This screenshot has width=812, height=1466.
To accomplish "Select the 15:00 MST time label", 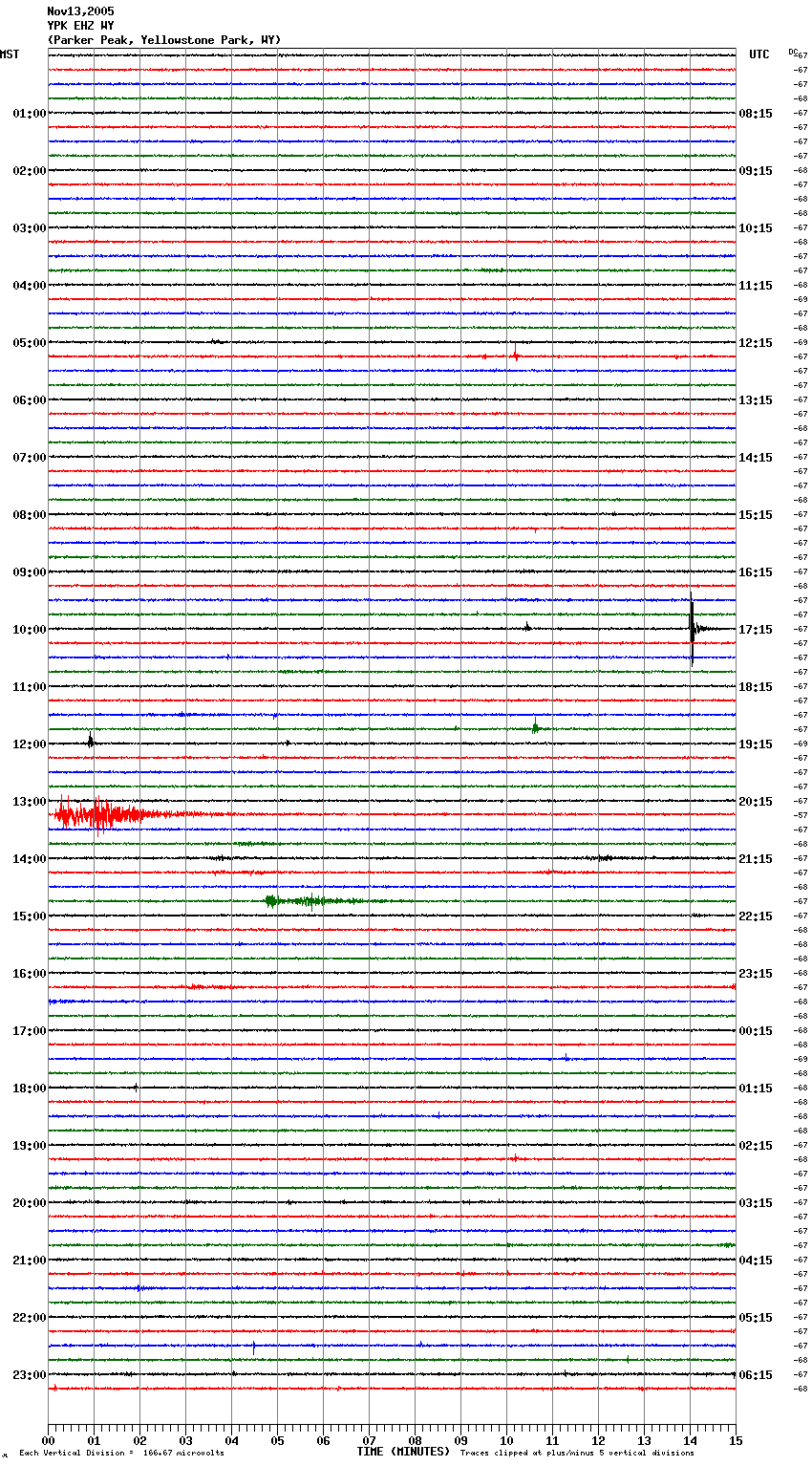I will pyautogui.click(x=30, y=916).
